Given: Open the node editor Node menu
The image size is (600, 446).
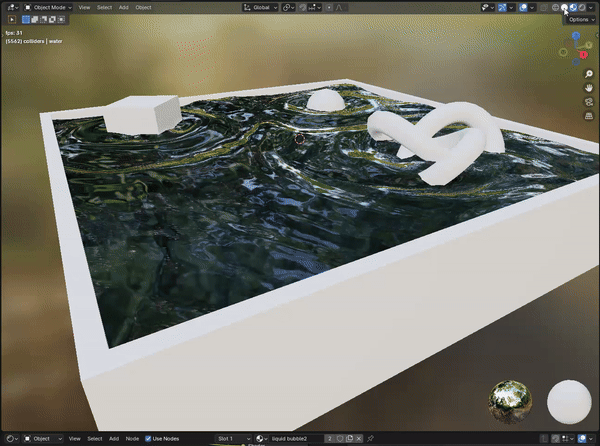Looking at the screenshot, I should click(132, 439).
